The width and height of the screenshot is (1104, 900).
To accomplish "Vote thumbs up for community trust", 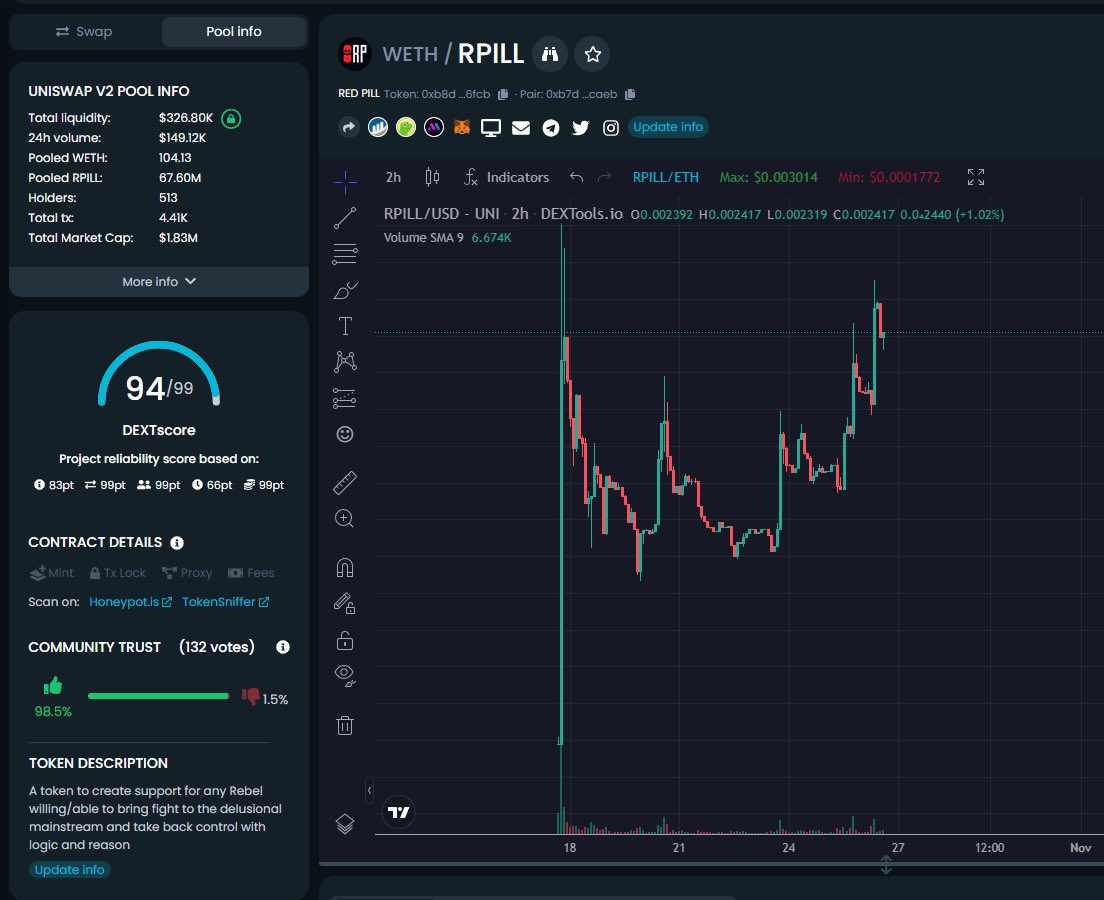I will 54,685.
